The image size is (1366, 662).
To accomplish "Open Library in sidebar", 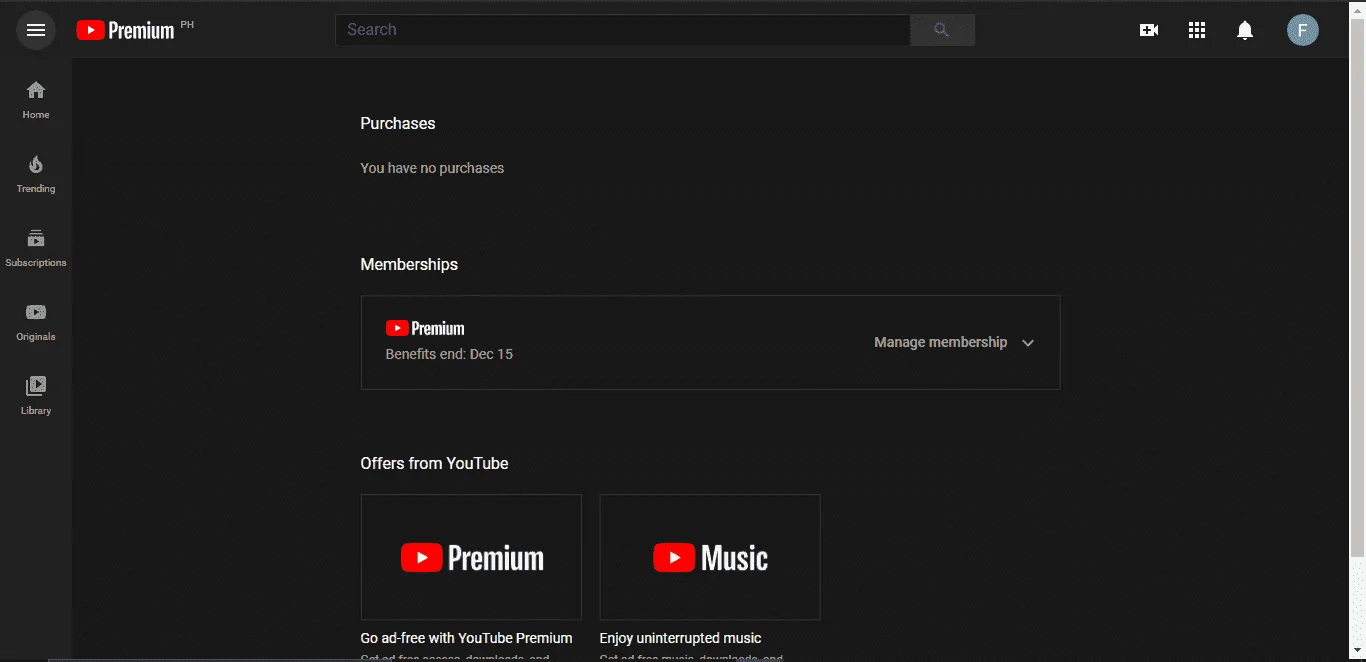I will tap(36, 396).
